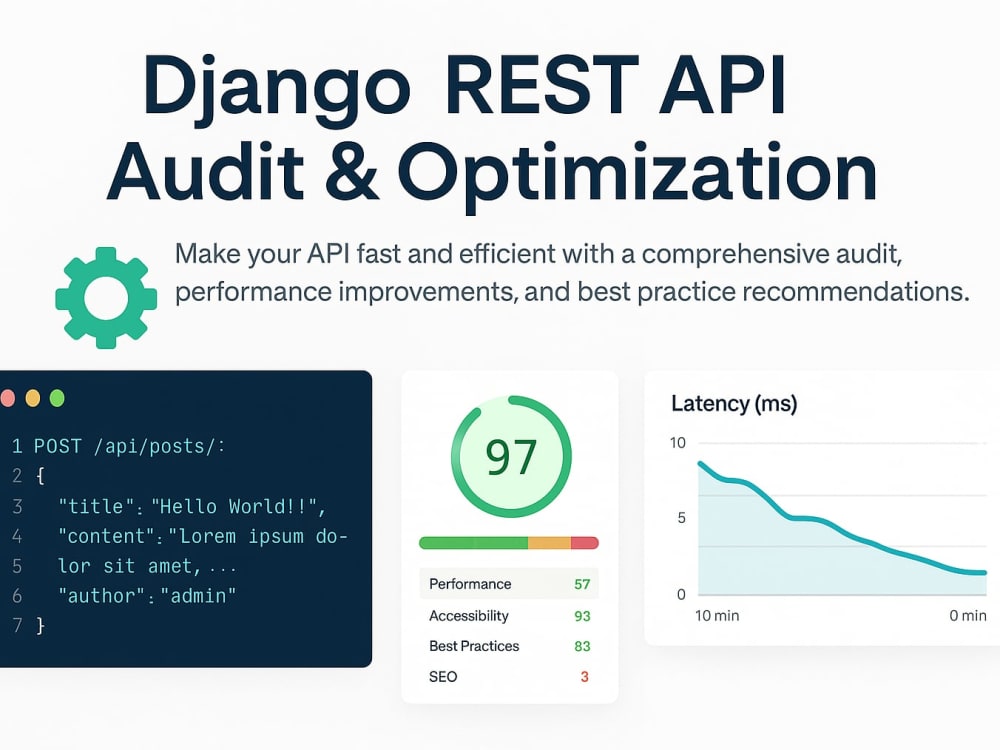Click the orange segment of the score bar
The height and width of the screenshot is (750, 1000).
click(x=549, y=543)
